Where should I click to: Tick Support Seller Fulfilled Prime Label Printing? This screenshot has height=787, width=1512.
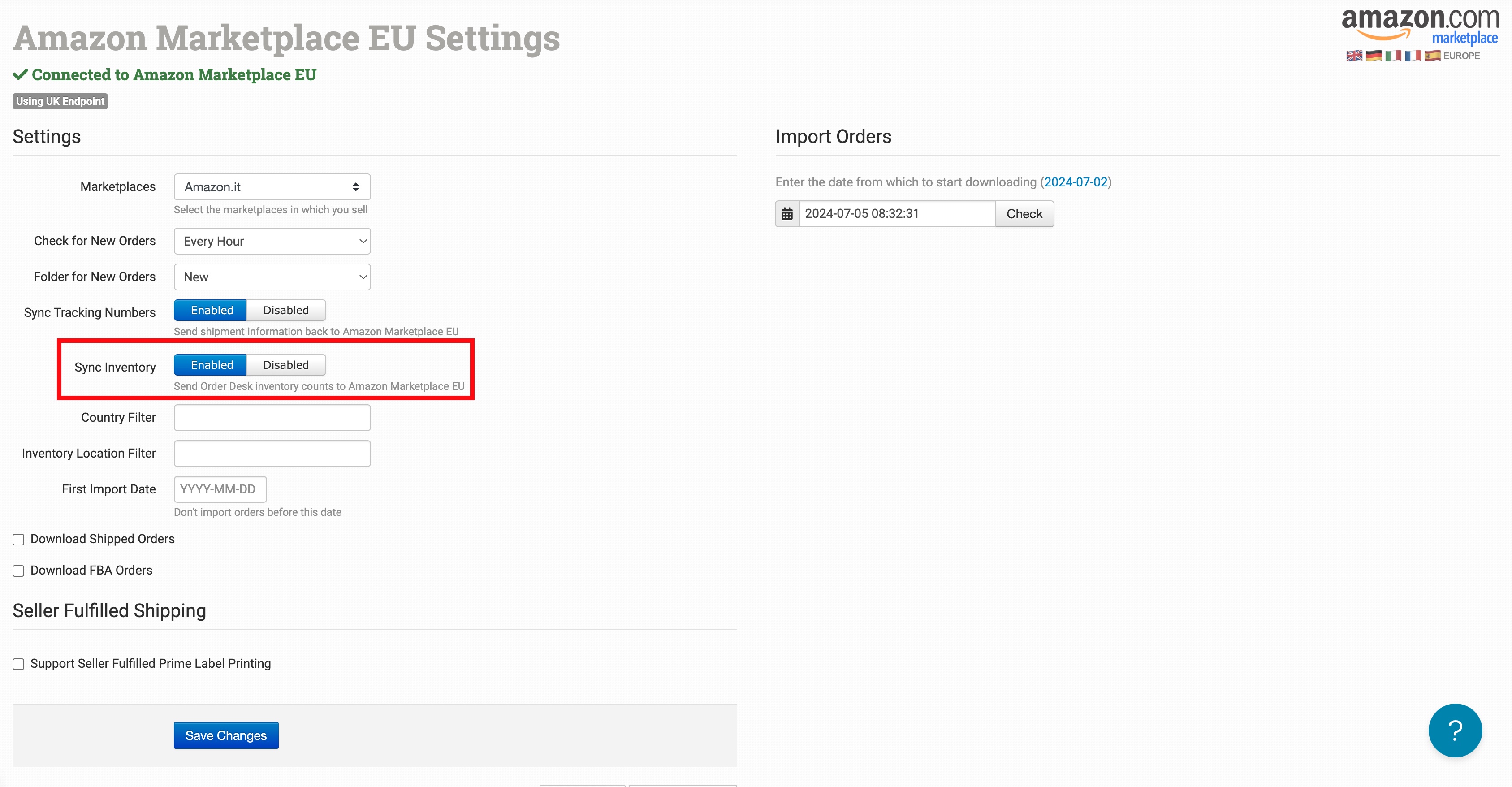click(x=19, y=664)
